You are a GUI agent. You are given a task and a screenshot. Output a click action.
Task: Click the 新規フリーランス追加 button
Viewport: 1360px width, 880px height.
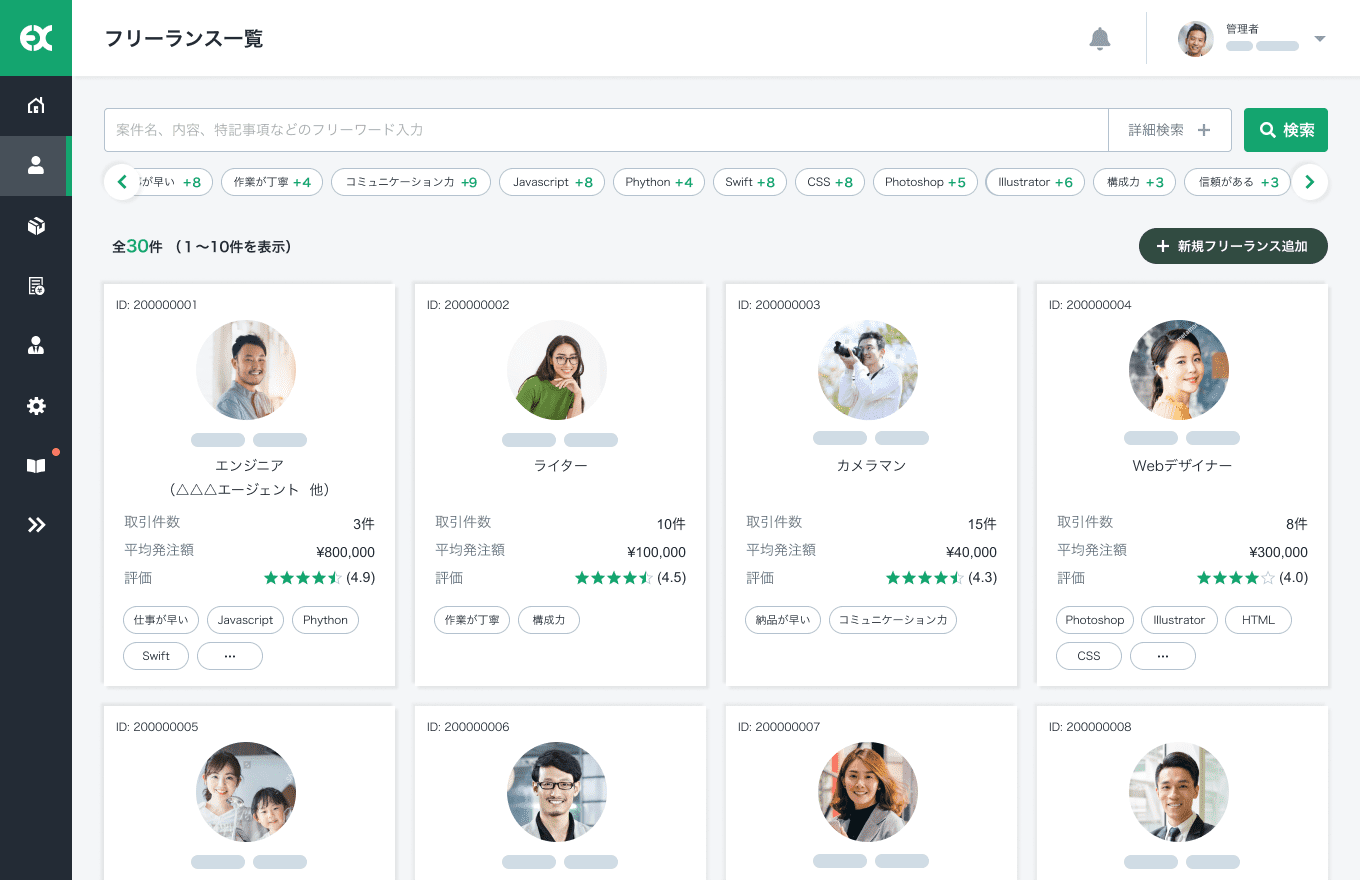click(x=1232, y=246)
